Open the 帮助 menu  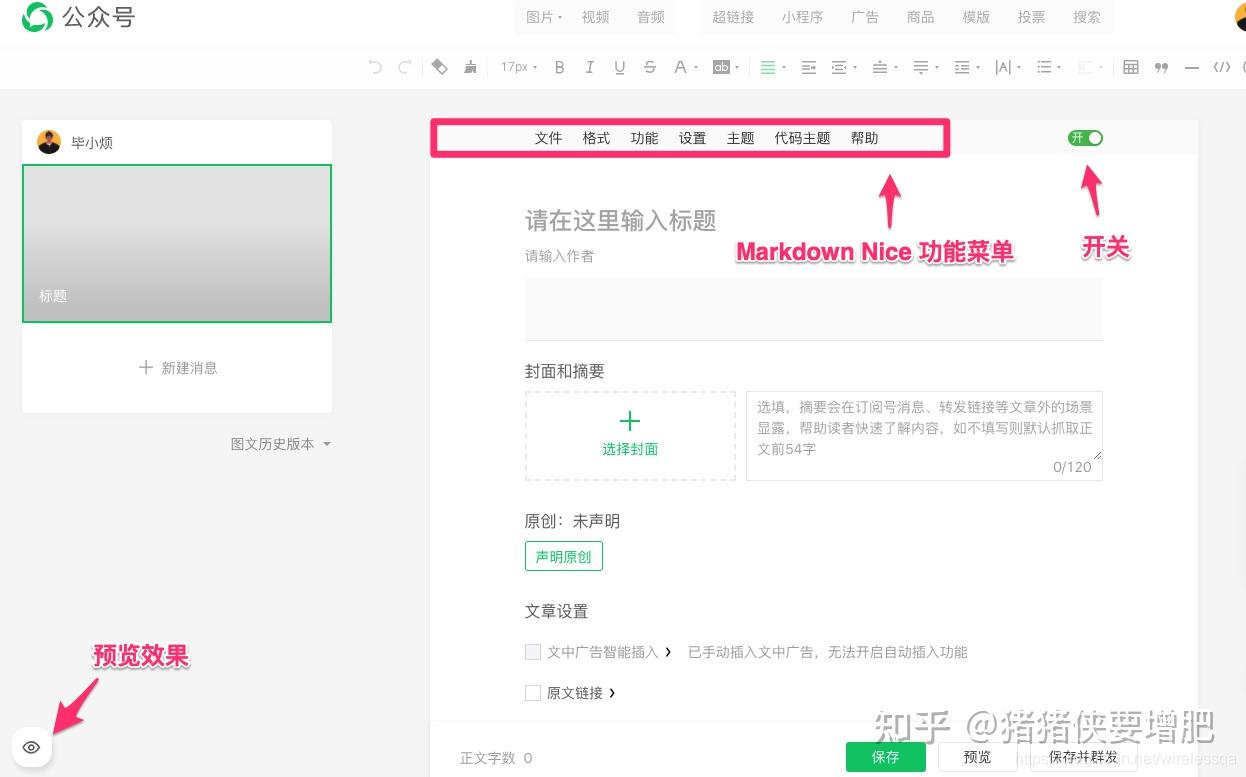coord(864,138)
